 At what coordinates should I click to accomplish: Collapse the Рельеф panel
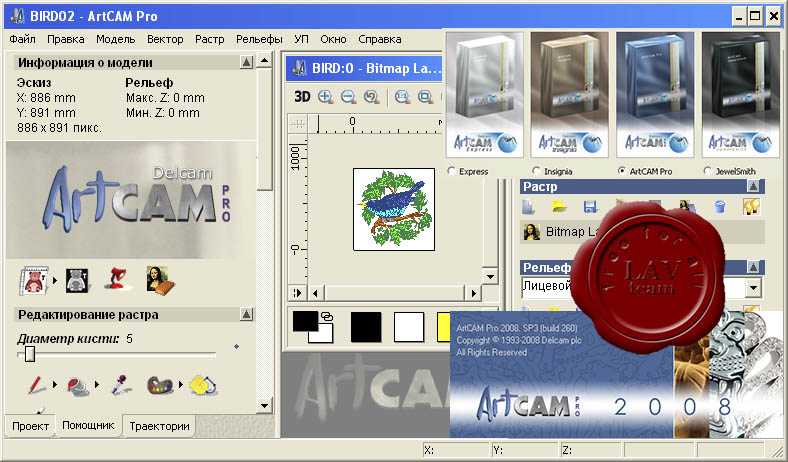[x=753, y=267]
